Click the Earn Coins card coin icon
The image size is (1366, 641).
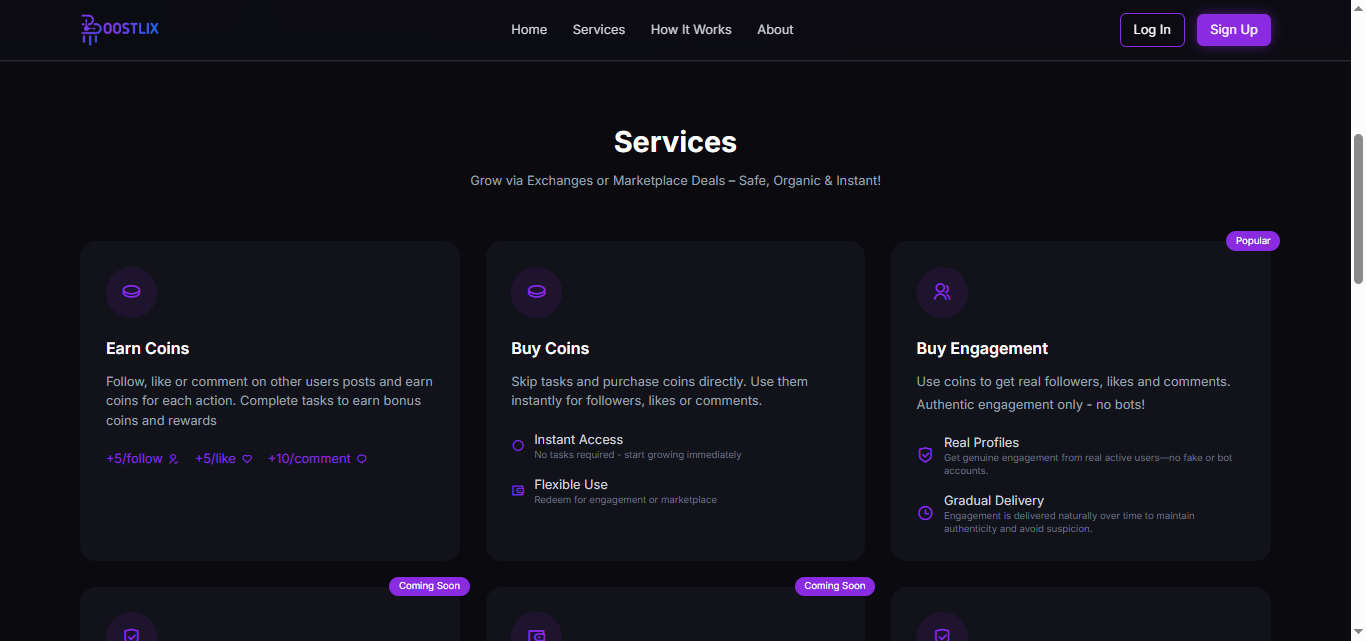click(131, 292)
